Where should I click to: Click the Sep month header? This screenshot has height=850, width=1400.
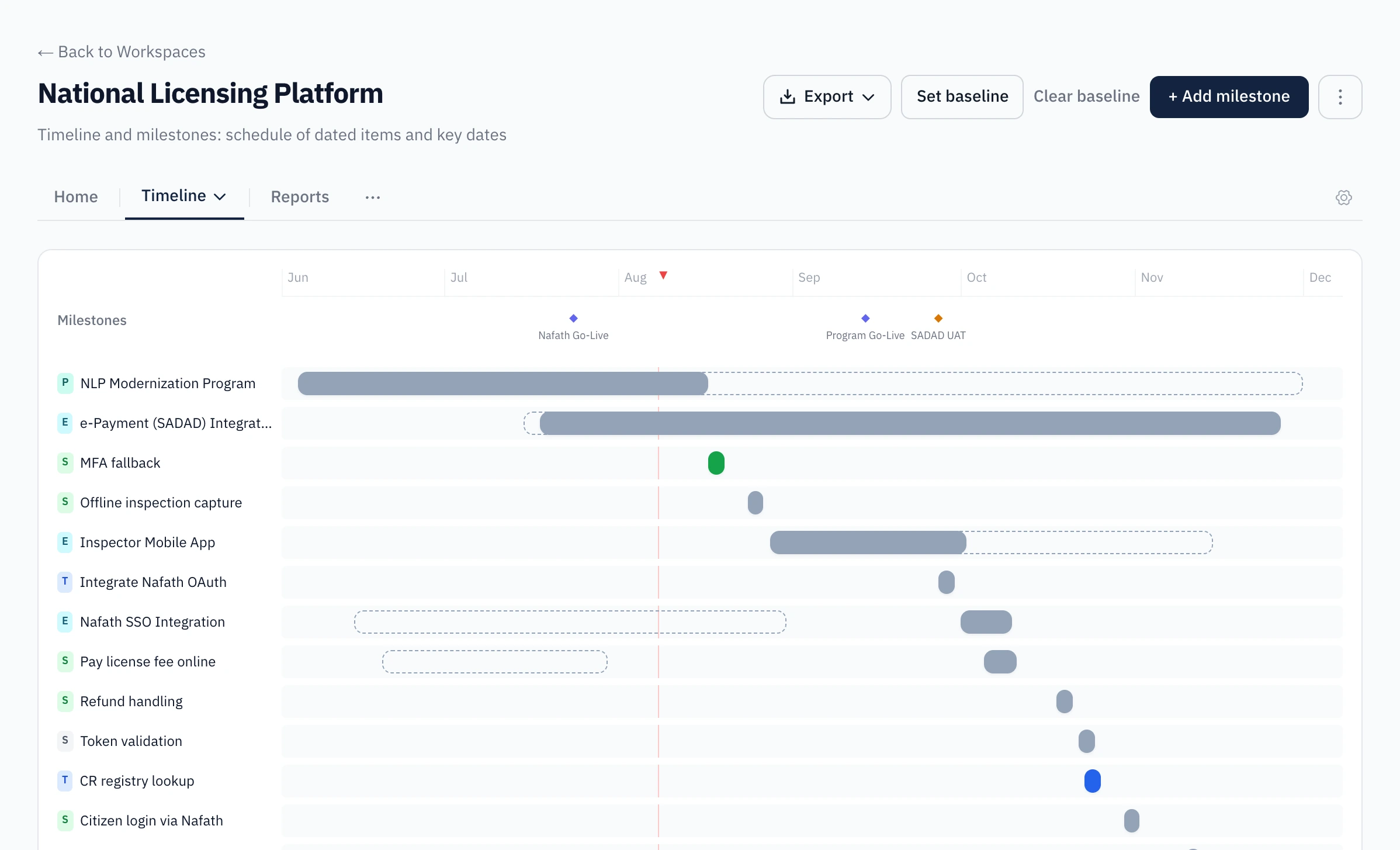(809, 278)
